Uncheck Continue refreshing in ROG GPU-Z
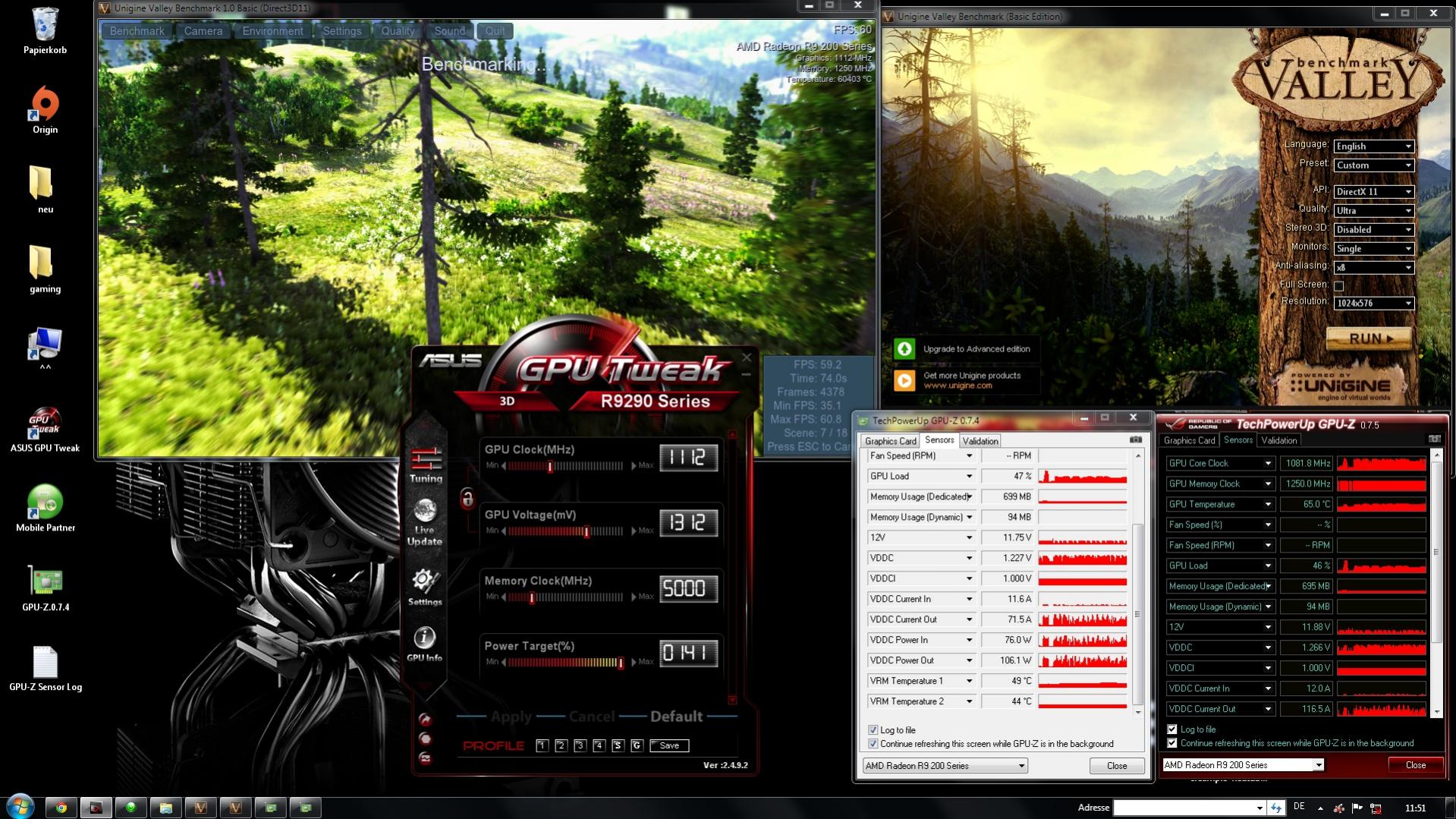The height and width of the screenshot is (819, 1456). click(x=1172, y=742)
